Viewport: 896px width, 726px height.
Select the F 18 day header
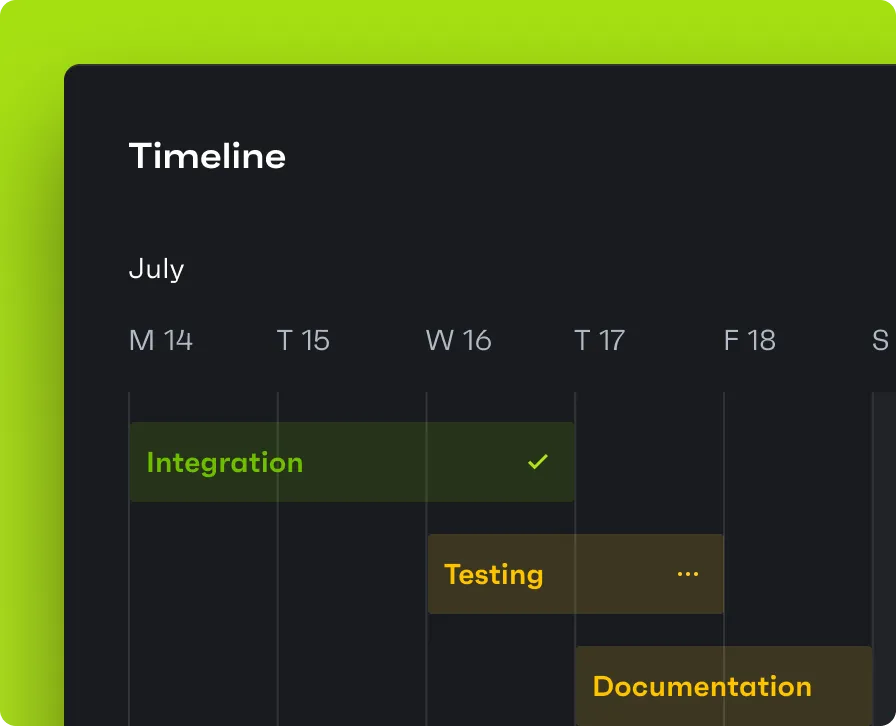[749, 340]
